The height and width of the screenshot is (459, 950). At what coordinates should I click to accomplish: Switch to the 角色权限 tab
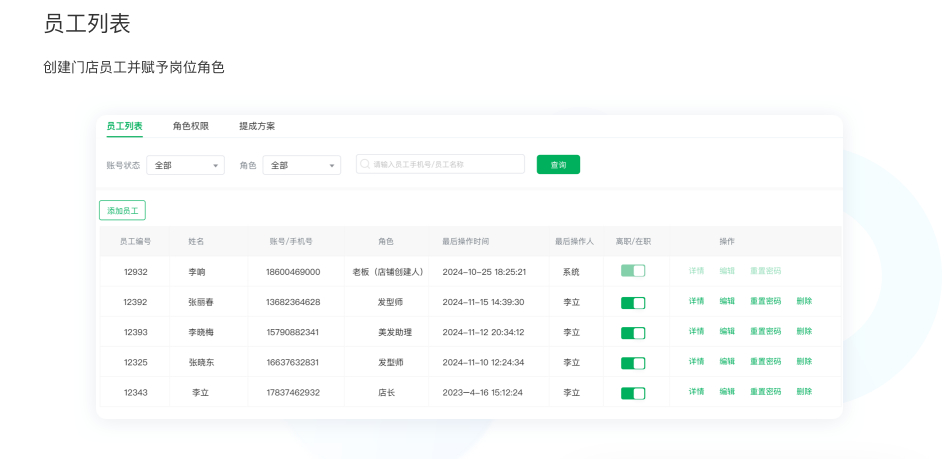point(191,126)
